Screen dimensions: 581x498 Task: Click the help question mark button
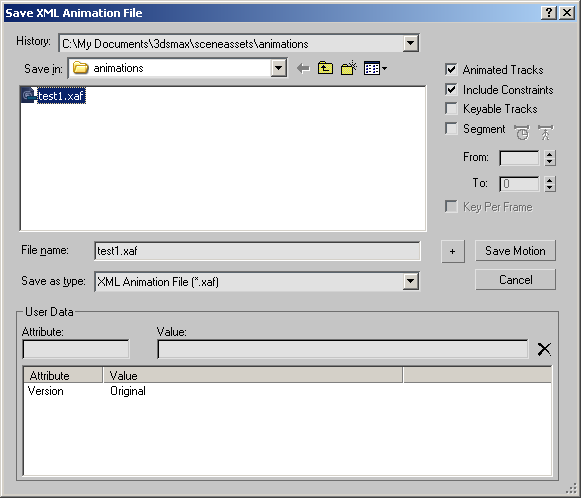click(549, 13)
